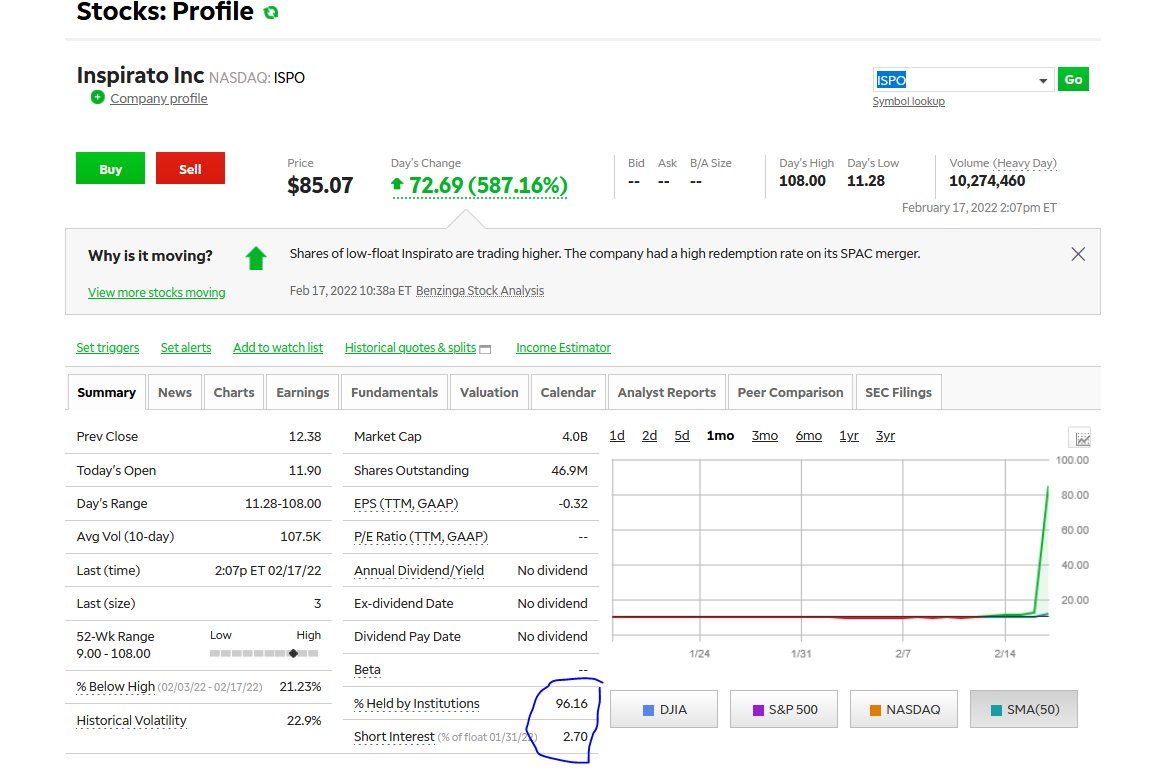Select the 1mo chart range
Screen dimensions: 1175x771
(720, 436)
